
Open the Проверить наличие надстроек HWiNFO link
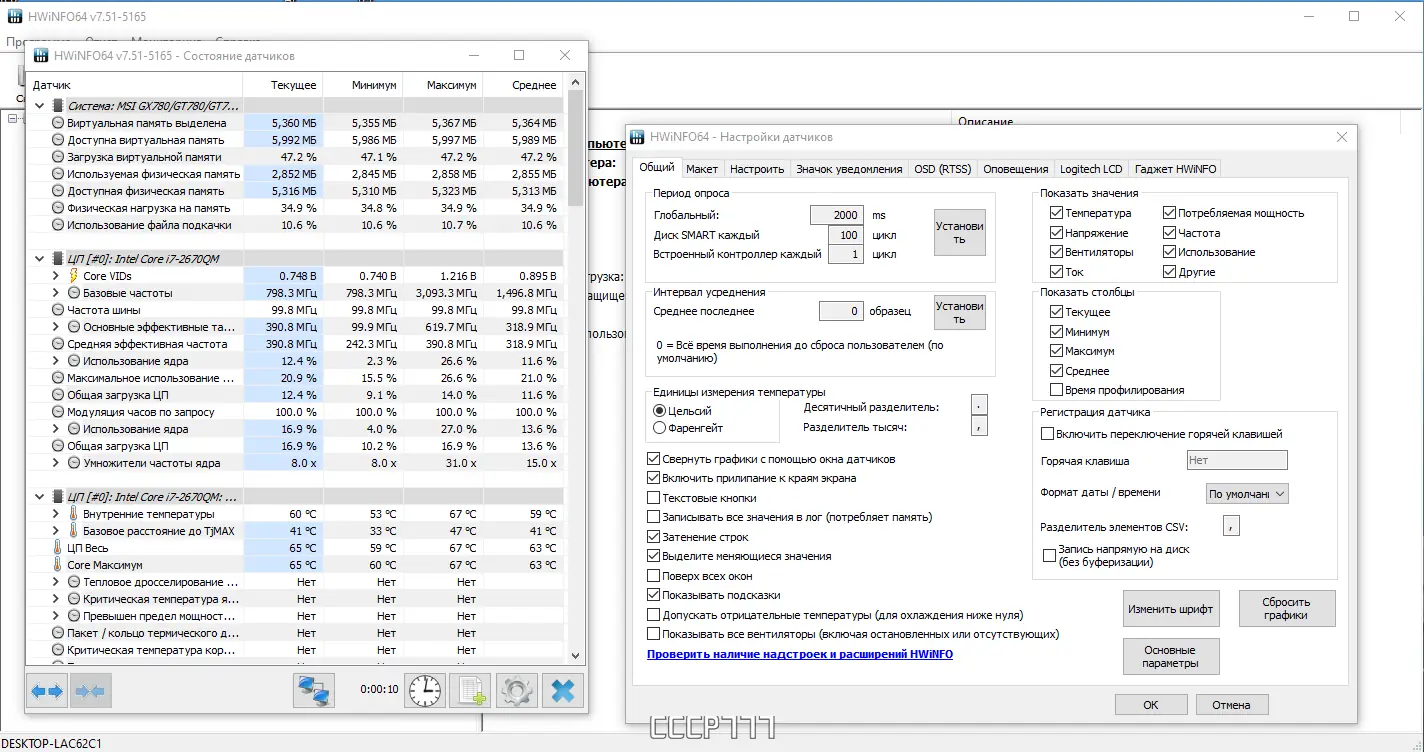pyautogui.click(x=800, y=654)
